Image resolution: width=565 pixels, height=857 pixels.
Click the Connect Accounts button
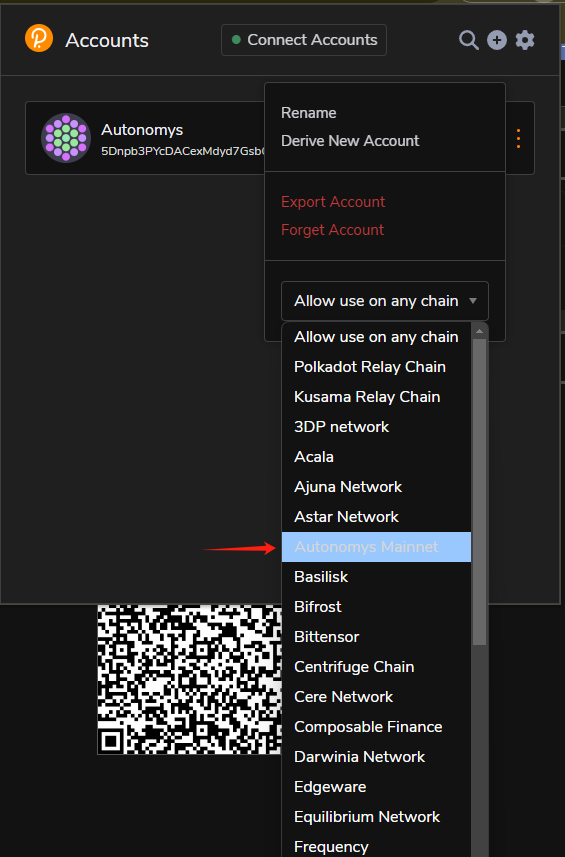(304, 40)
